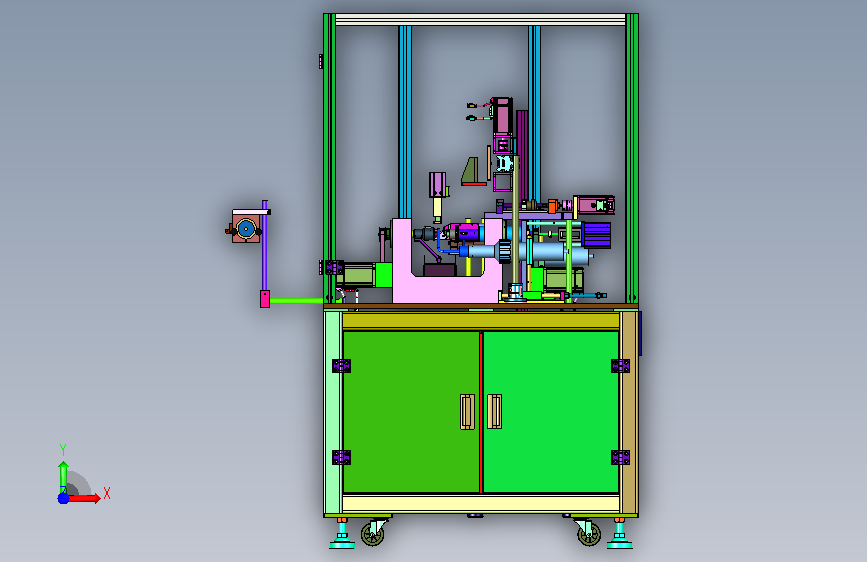Select the left leveling foot
The image size is (867, 562).
pyautogui.click(x=342, y=534)
